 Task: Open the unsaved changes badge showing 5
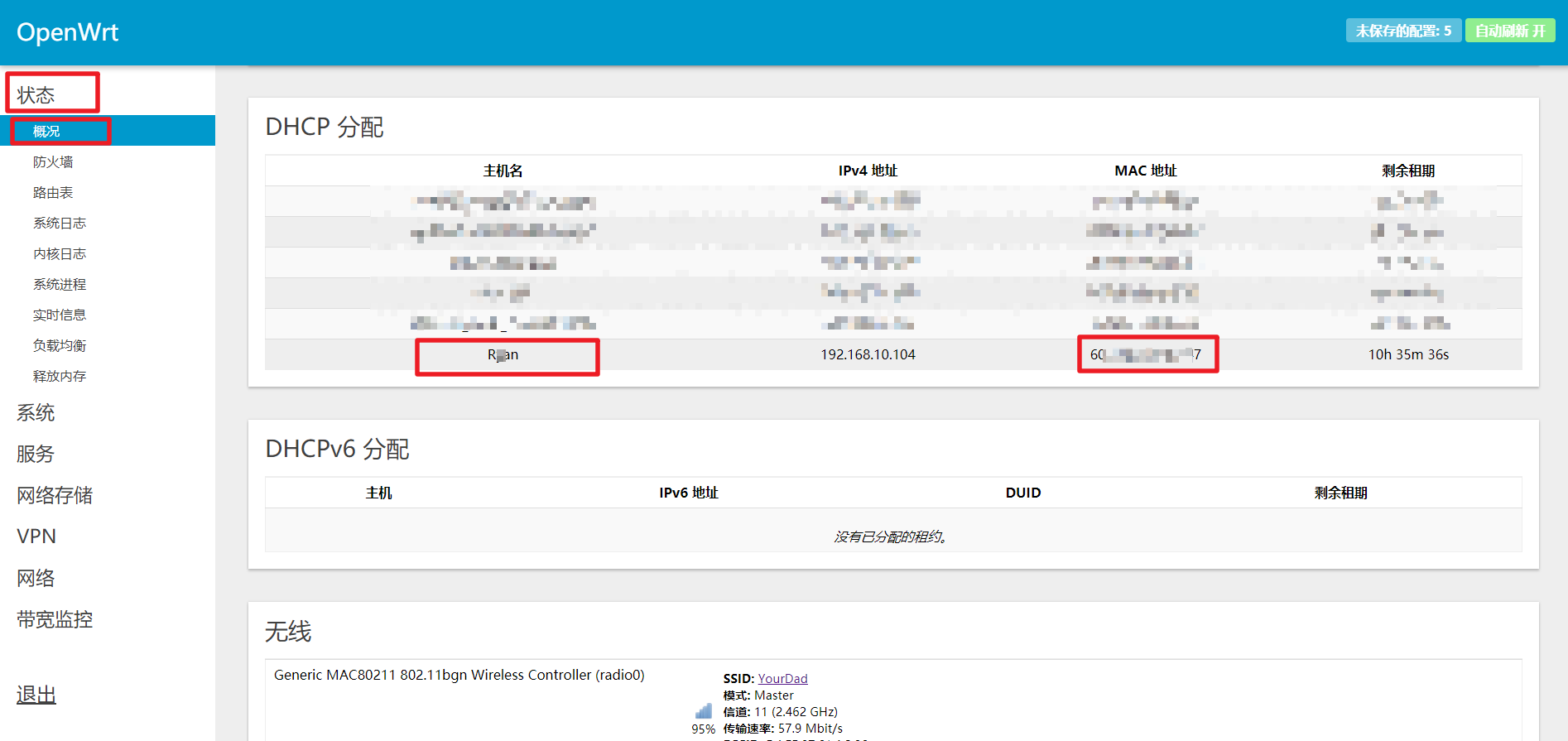[1402, 31]
